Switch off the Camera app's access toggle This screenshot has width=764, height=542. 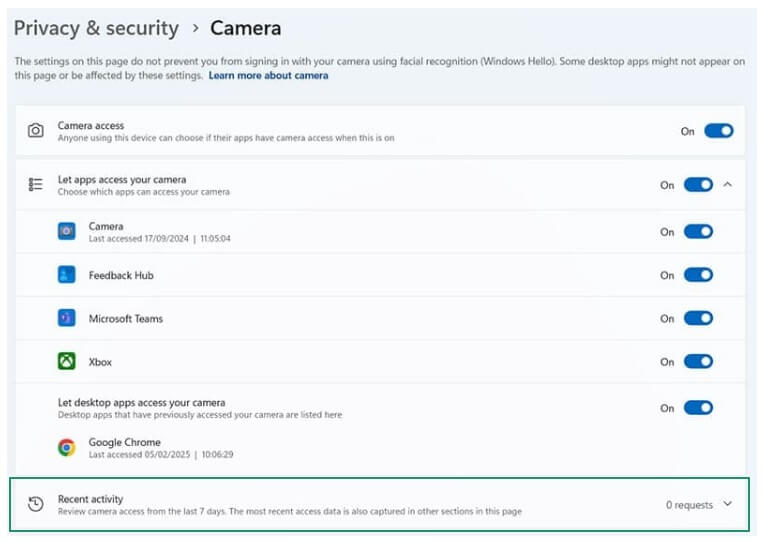697,232
